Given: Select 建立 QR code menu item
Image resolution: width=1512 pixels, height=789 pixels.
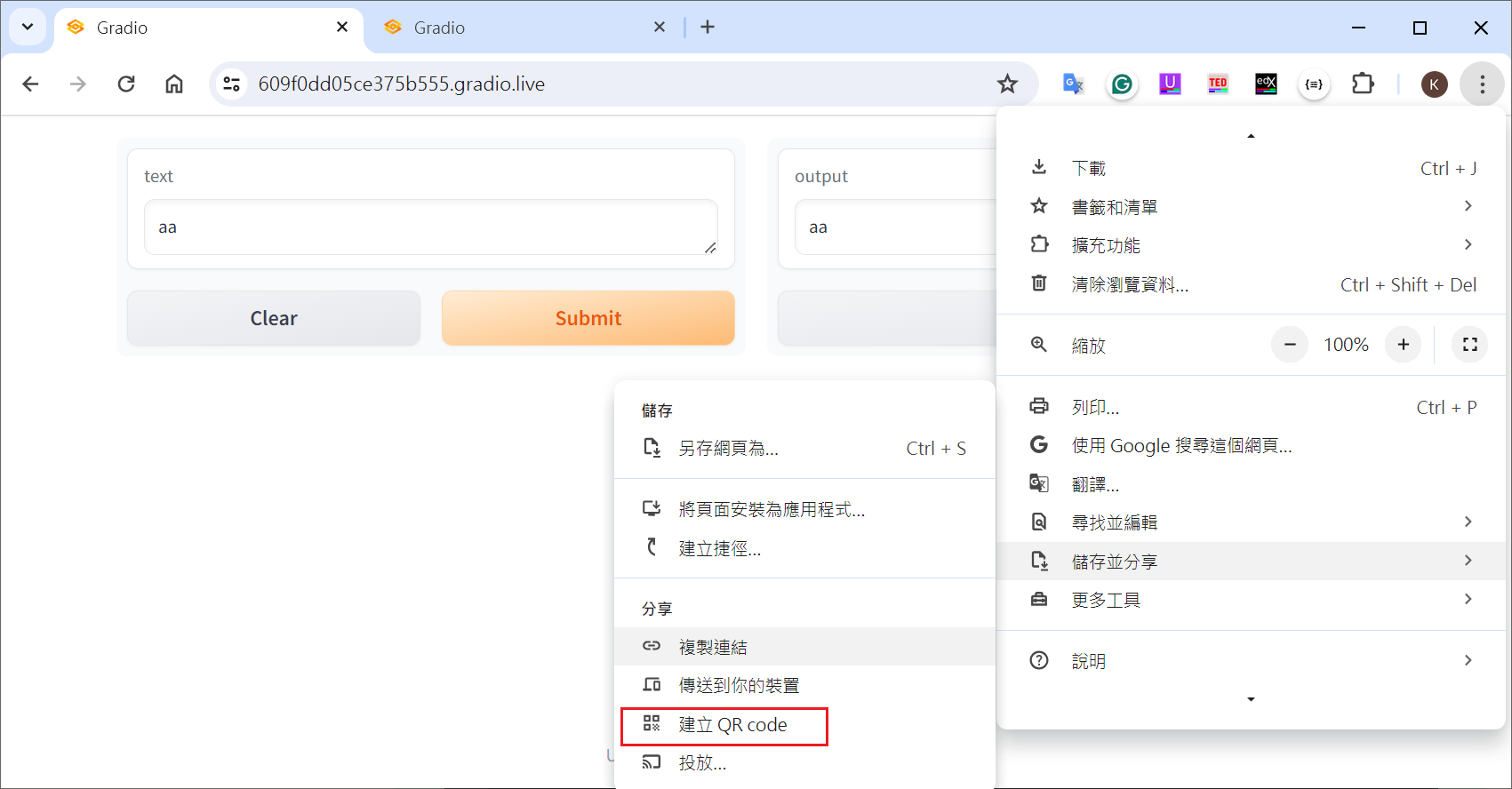Looking at the screenshot, I should tap(732, 725).
